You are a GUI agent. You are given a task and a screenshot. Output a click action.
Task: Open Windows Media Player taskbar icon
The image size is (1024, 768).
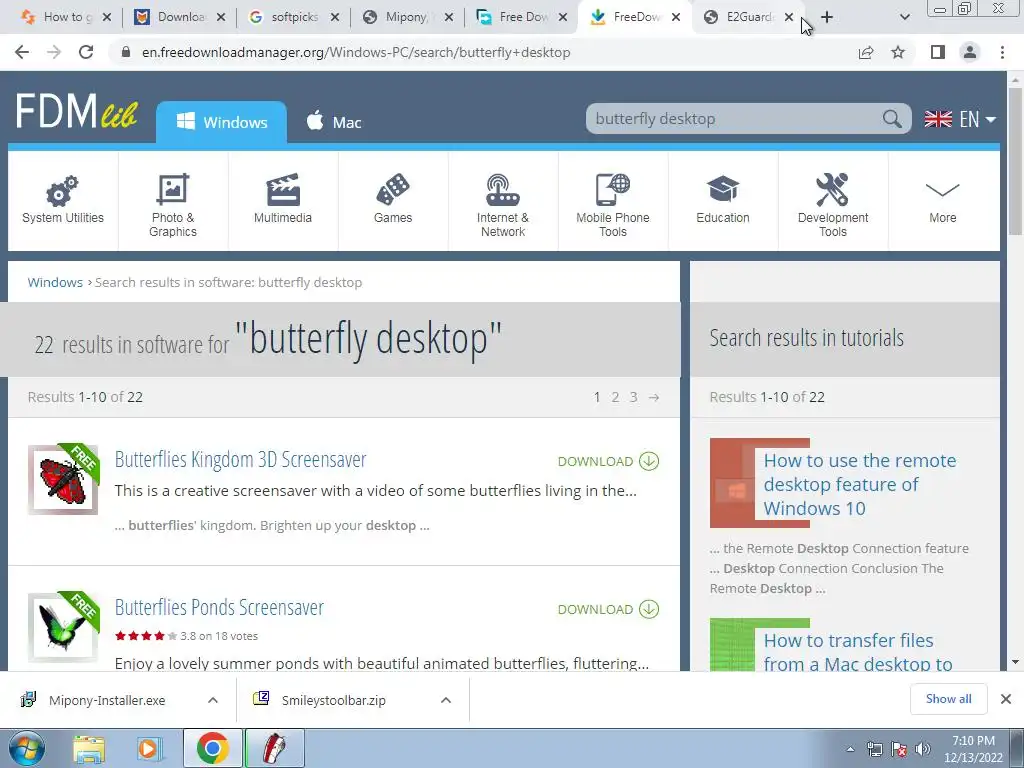[x=150, y=749]
